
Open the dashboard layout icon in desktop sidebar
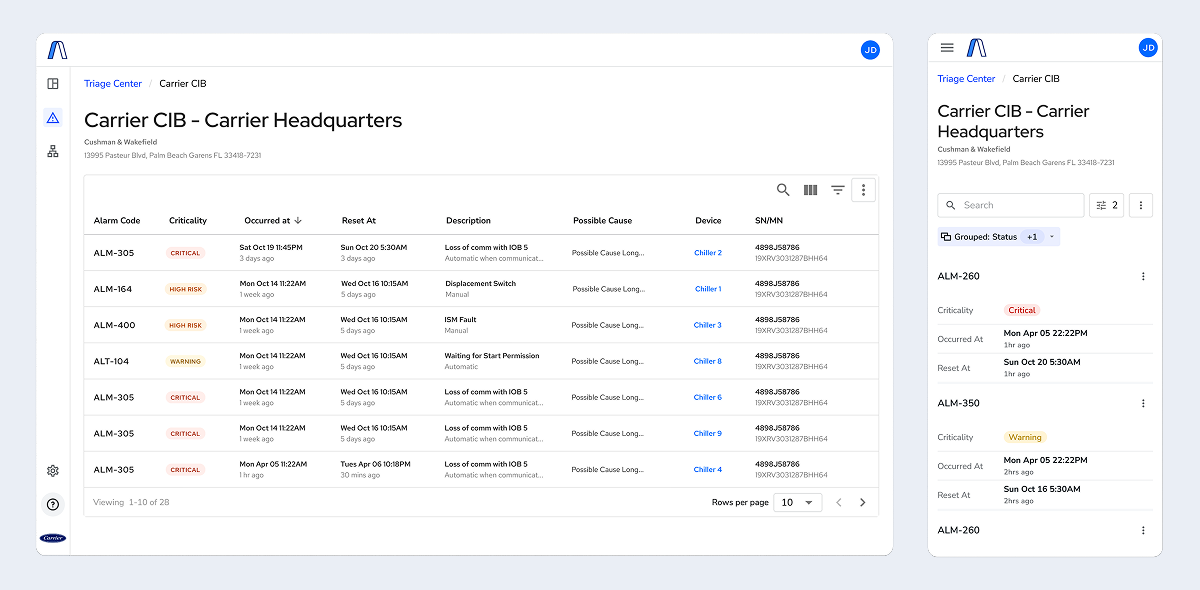coord(53,84)
